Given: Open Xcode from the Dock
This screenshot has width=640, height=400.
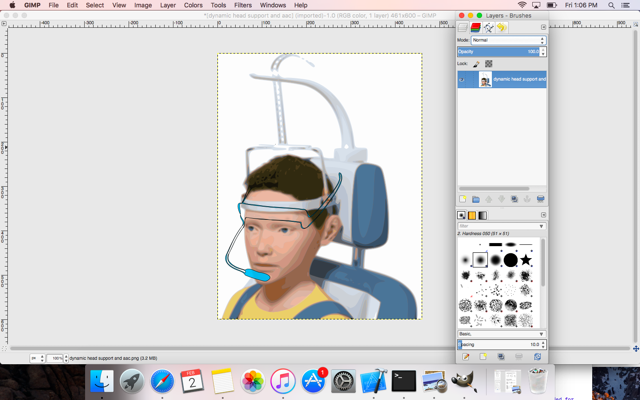Looking at the screenshot, I should click(373, 381).
